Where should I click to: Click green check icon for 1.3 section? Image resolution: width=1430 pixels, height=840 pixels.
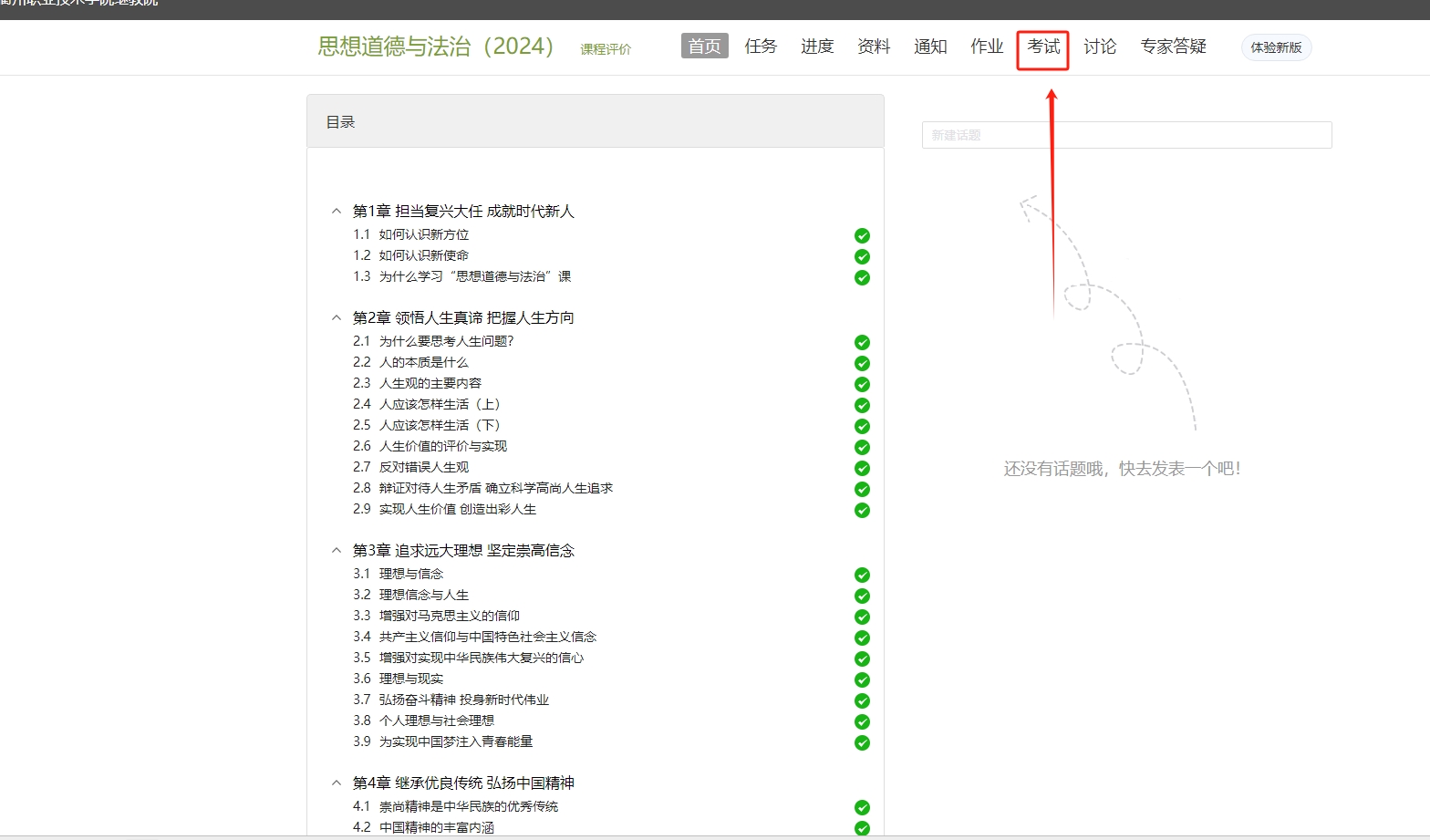862,277
